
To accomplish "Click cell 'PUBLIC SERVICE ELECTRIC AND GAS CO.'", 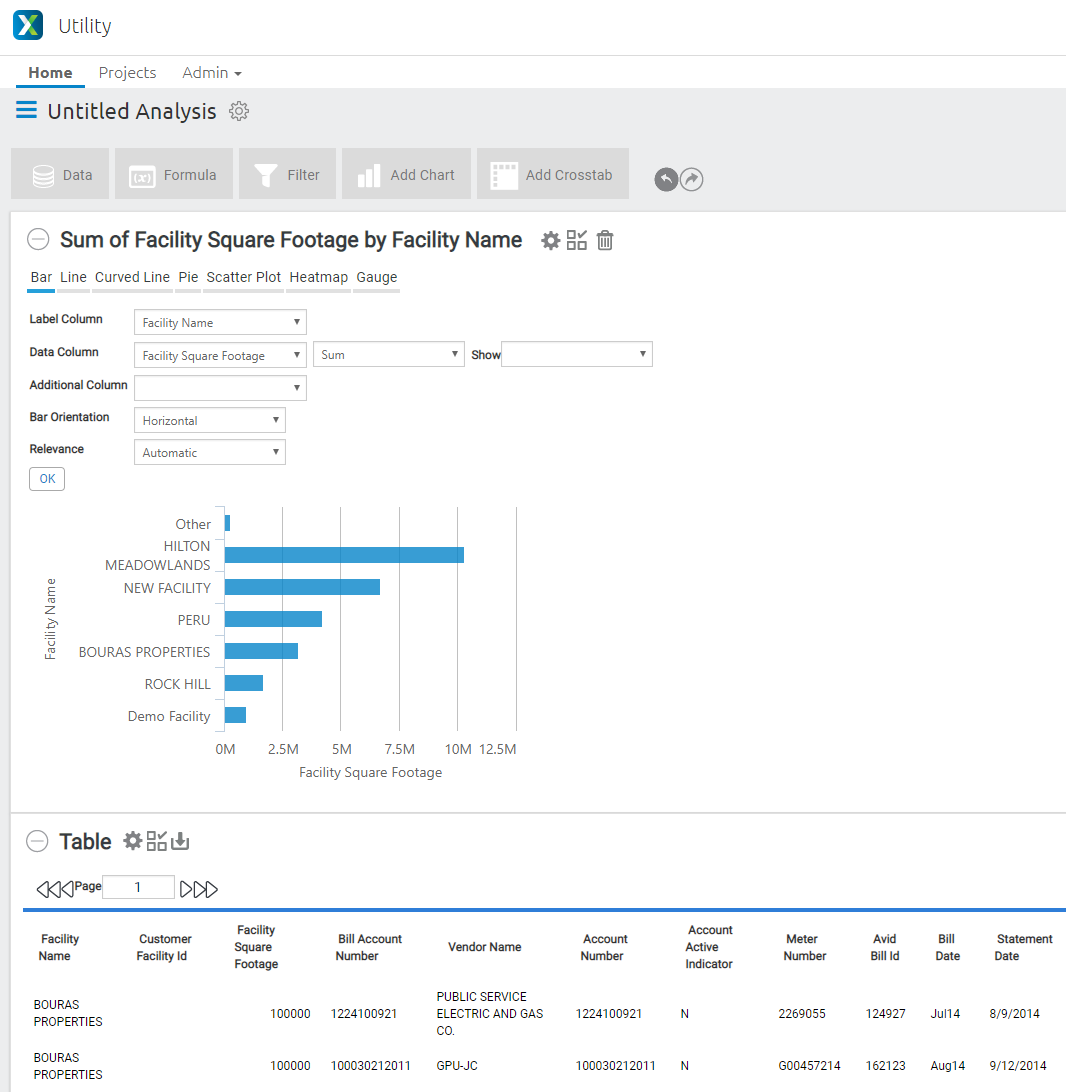I will click(x=489, y=1014).
